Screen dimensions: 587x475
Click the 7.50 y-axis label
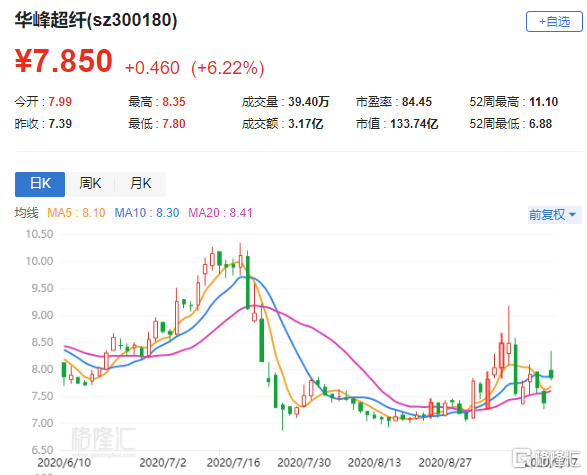(42, 396)
